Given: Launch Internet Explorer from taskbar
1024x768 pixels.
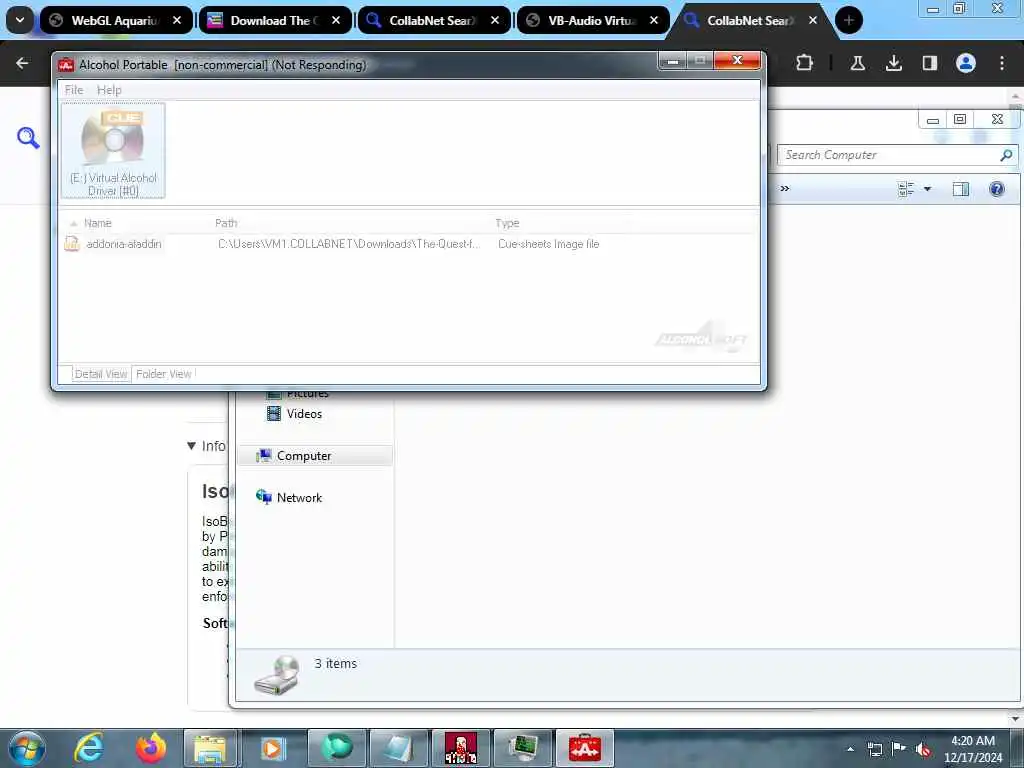Looking at the screenshot, I should (x=89, y=748).
